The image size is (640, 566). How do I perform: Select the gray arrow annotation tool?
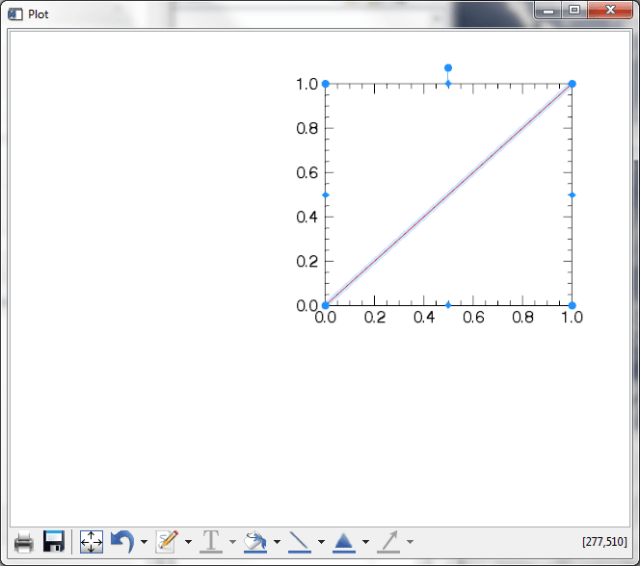pyautogui.click(x=388, y=542)
